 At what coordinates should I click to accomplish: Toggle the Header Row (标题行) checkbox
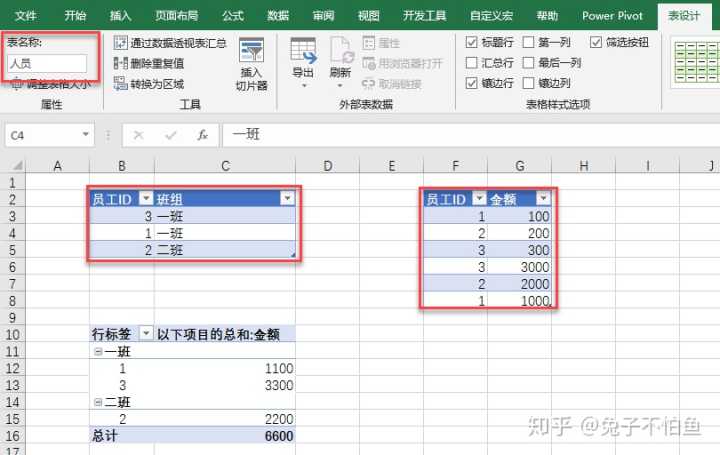tap(473, 42)
